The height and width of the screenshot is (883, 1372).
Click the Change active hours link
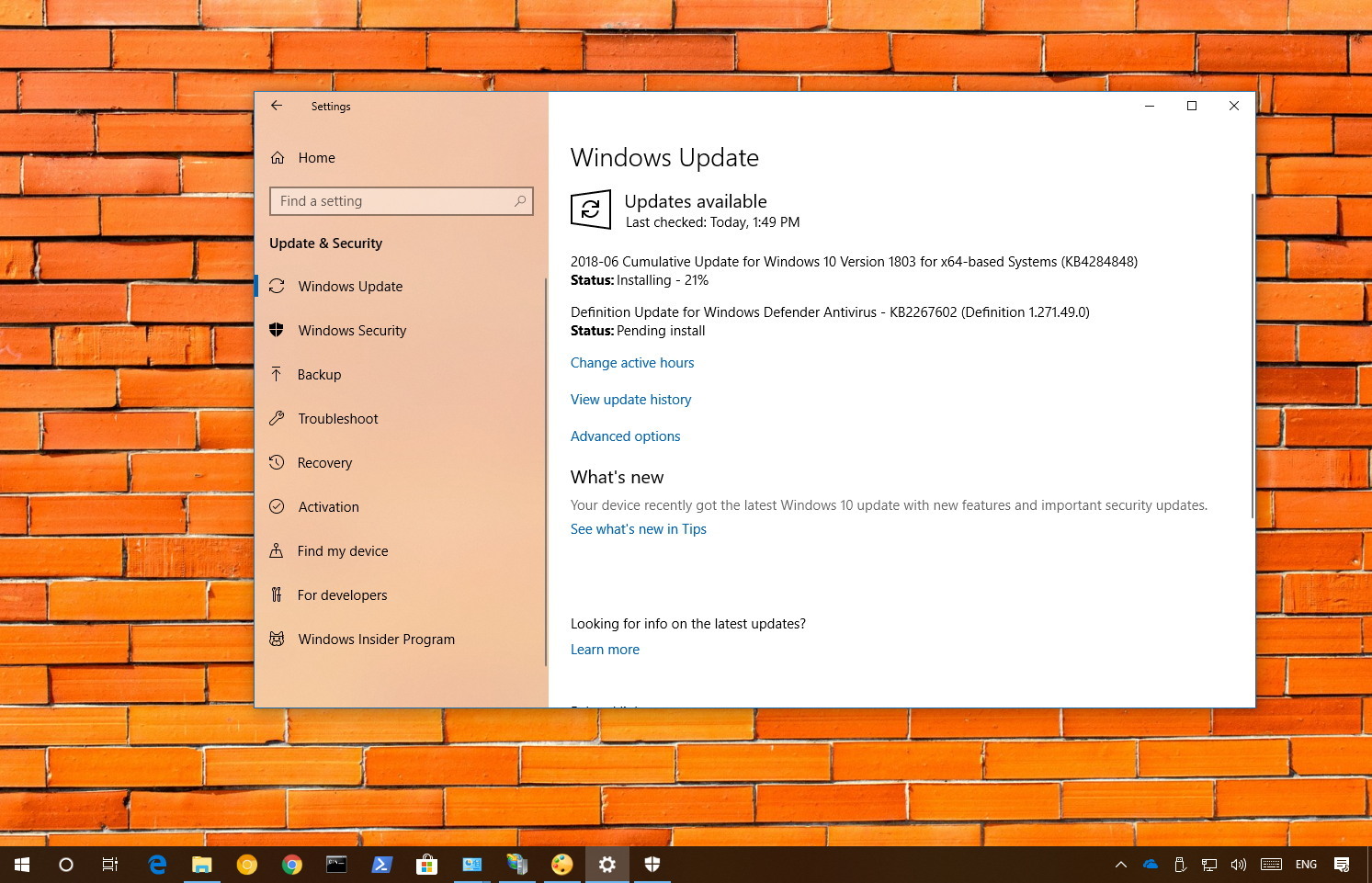pyautogui.click(x=632, y=362)
